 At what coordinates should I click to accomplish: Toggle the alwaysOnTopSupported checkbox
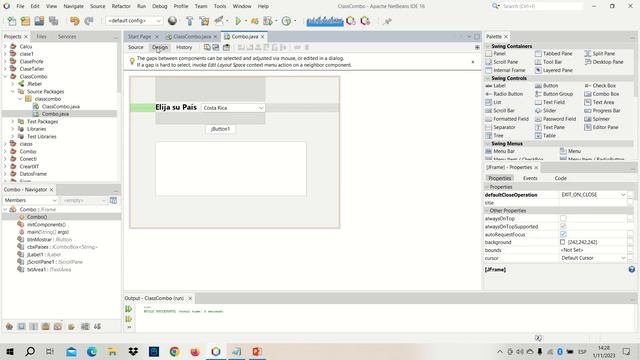click(563, 226)
